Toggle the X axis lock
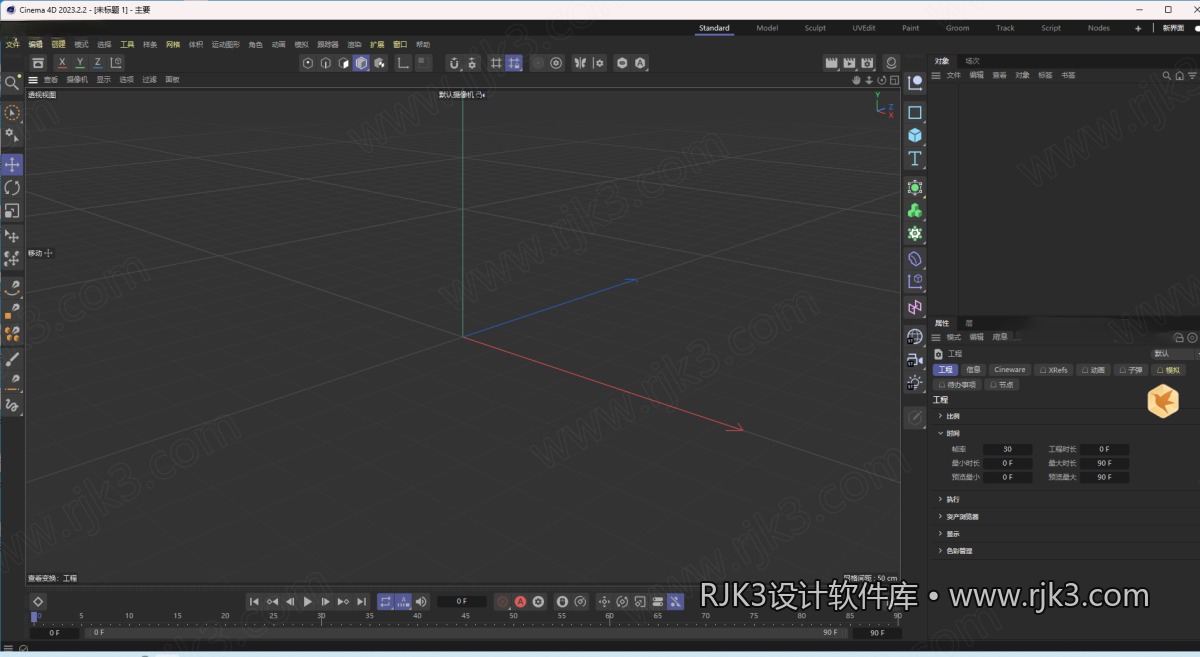Screen dimensions: 1200x657 click(62, 63)
